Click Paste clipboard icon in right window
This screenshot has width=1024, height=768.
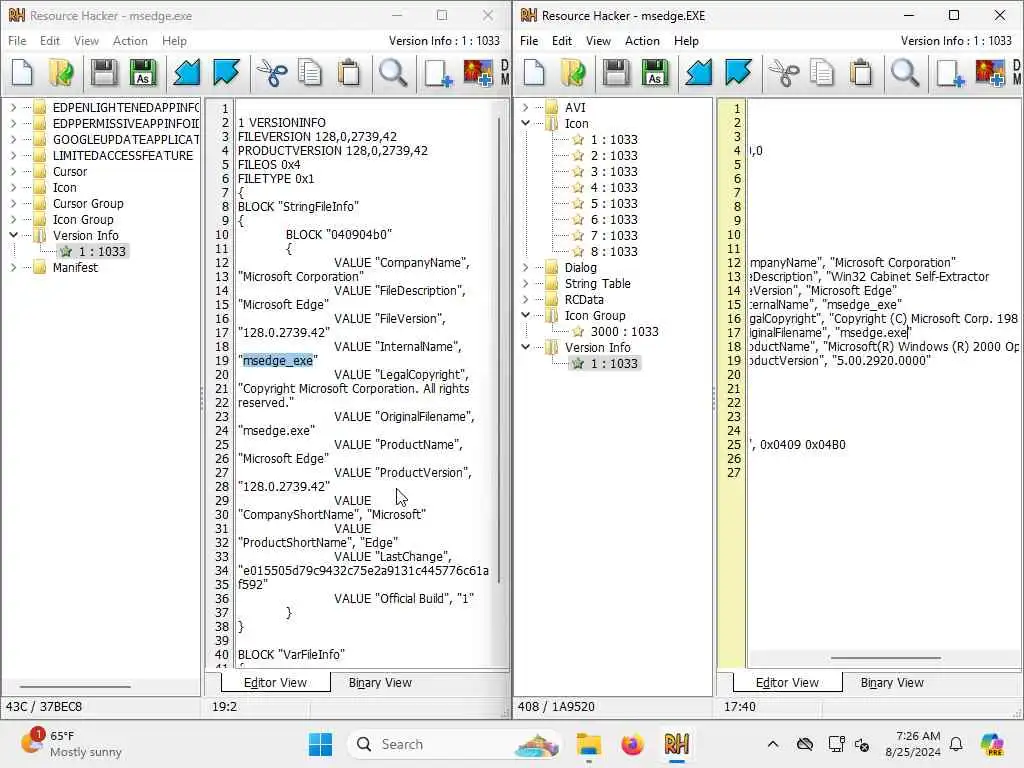click(861, 72)
